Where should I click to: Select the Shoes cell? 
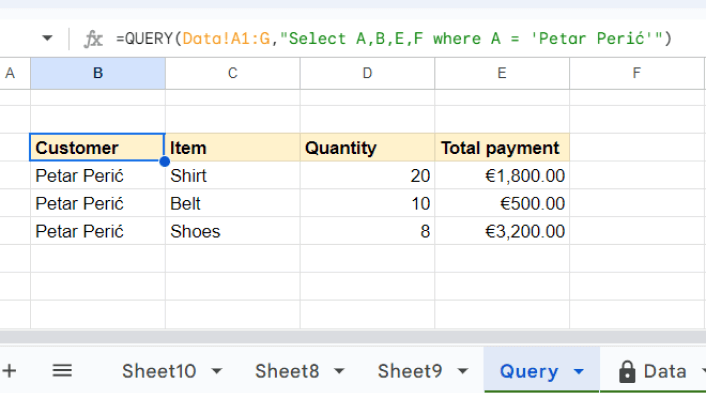pyautogui.click(x=232, y=231)
